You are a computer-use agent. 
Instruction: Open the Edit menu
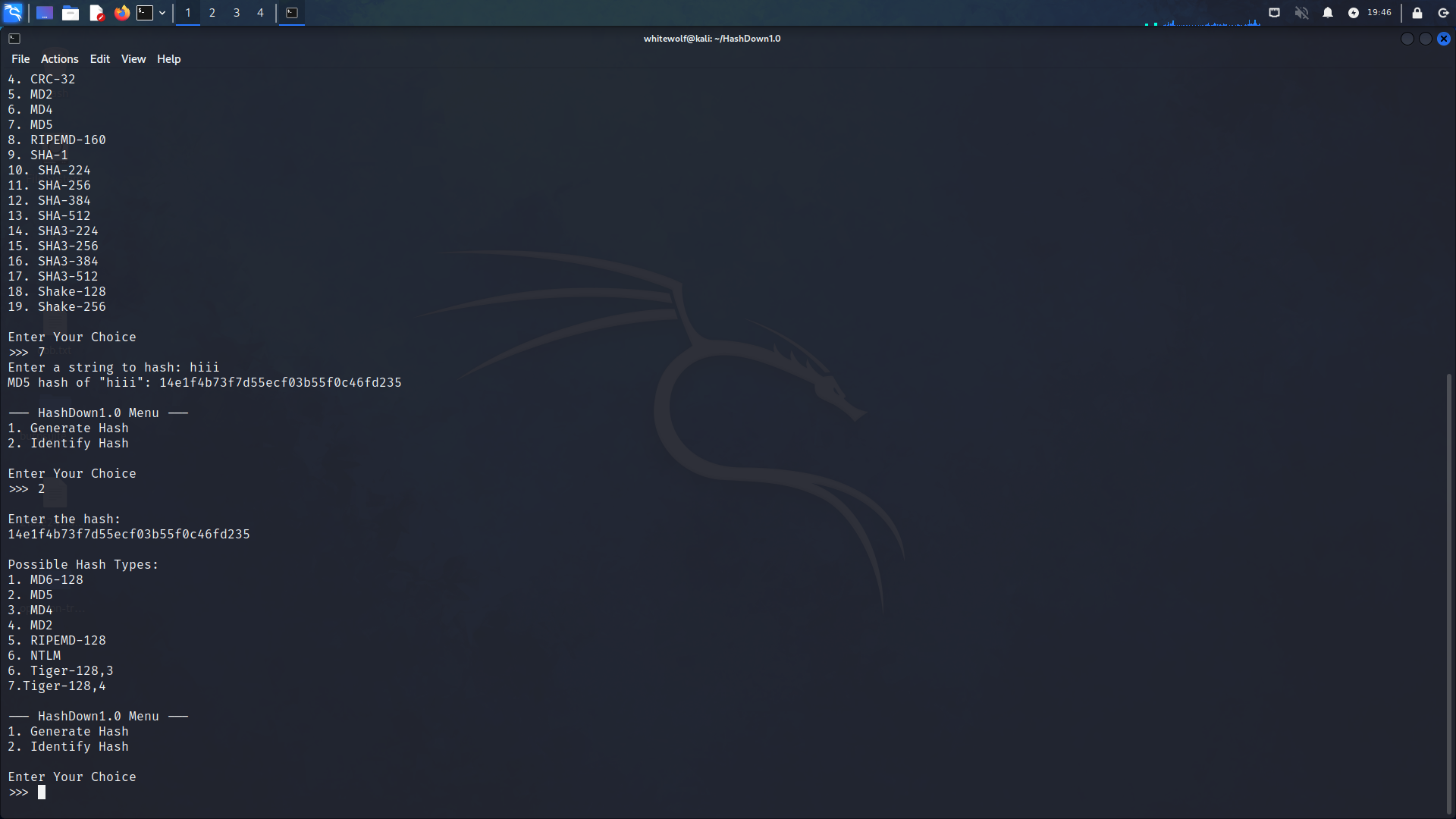pos(99,59)
